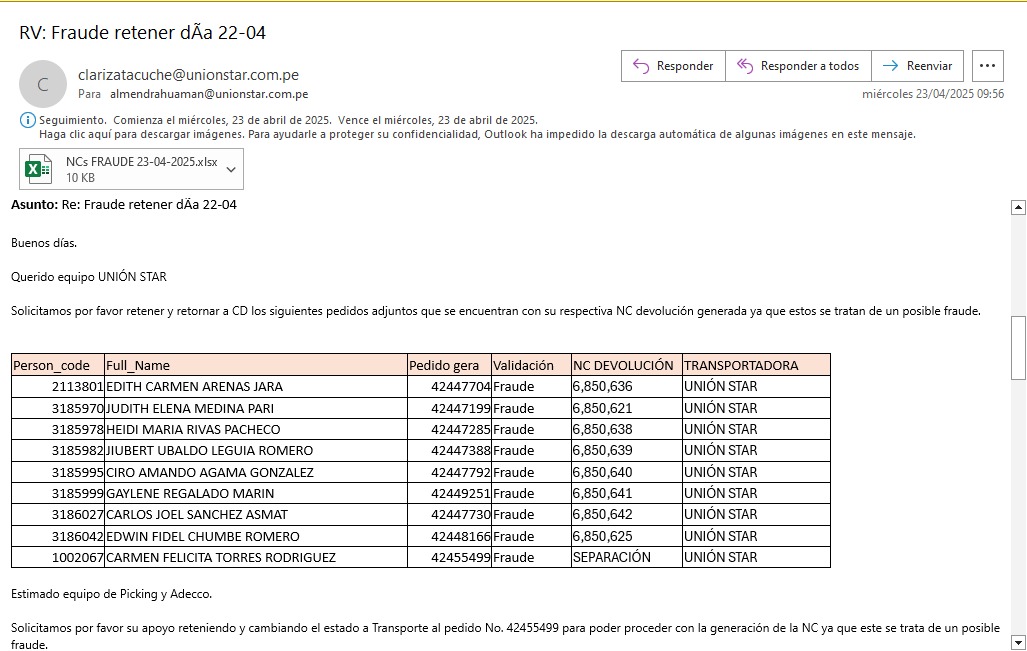This screenshot has height=651, width=1027.
Task: Open the Excel attachment icon
Action: (39, 169)
